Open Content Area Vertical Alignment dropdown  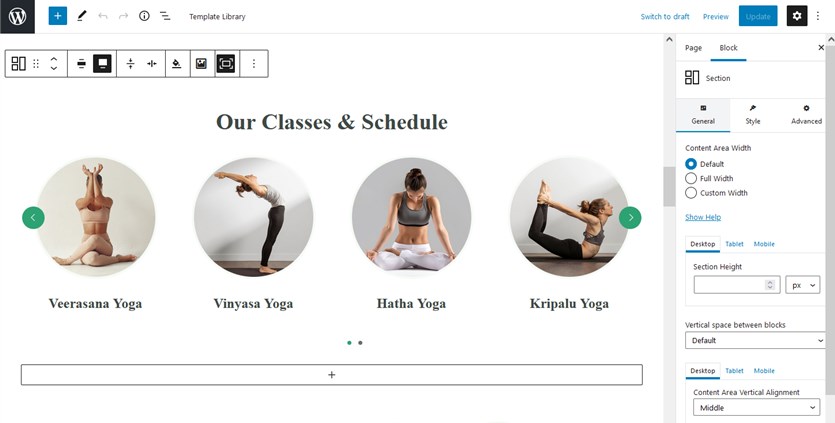pyautogui.click(x=756, y=408)
